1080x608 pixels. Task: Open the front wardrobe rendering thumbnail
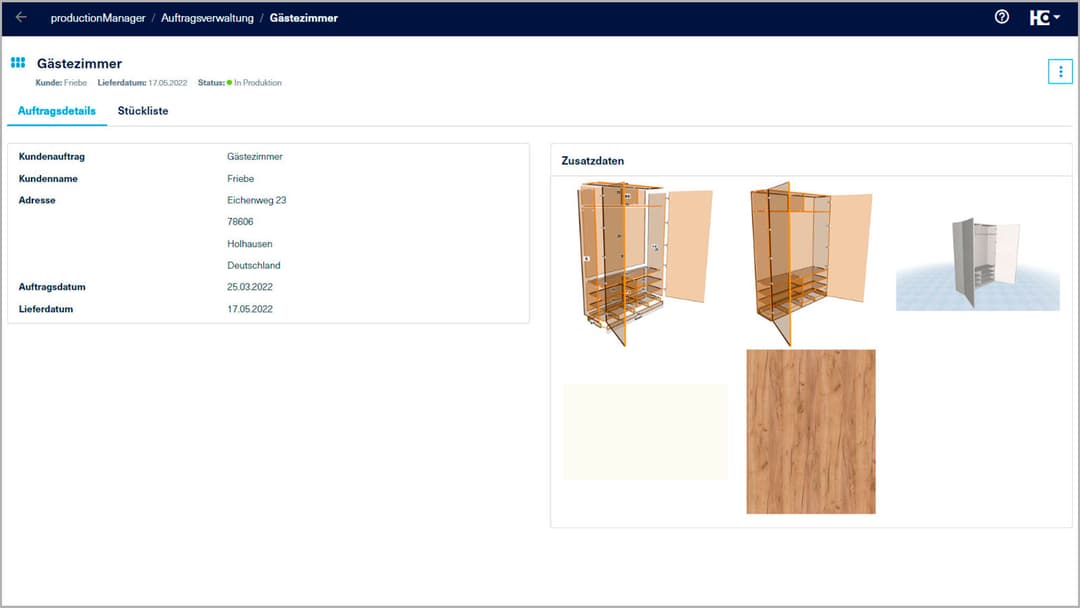tap(640, 256)
